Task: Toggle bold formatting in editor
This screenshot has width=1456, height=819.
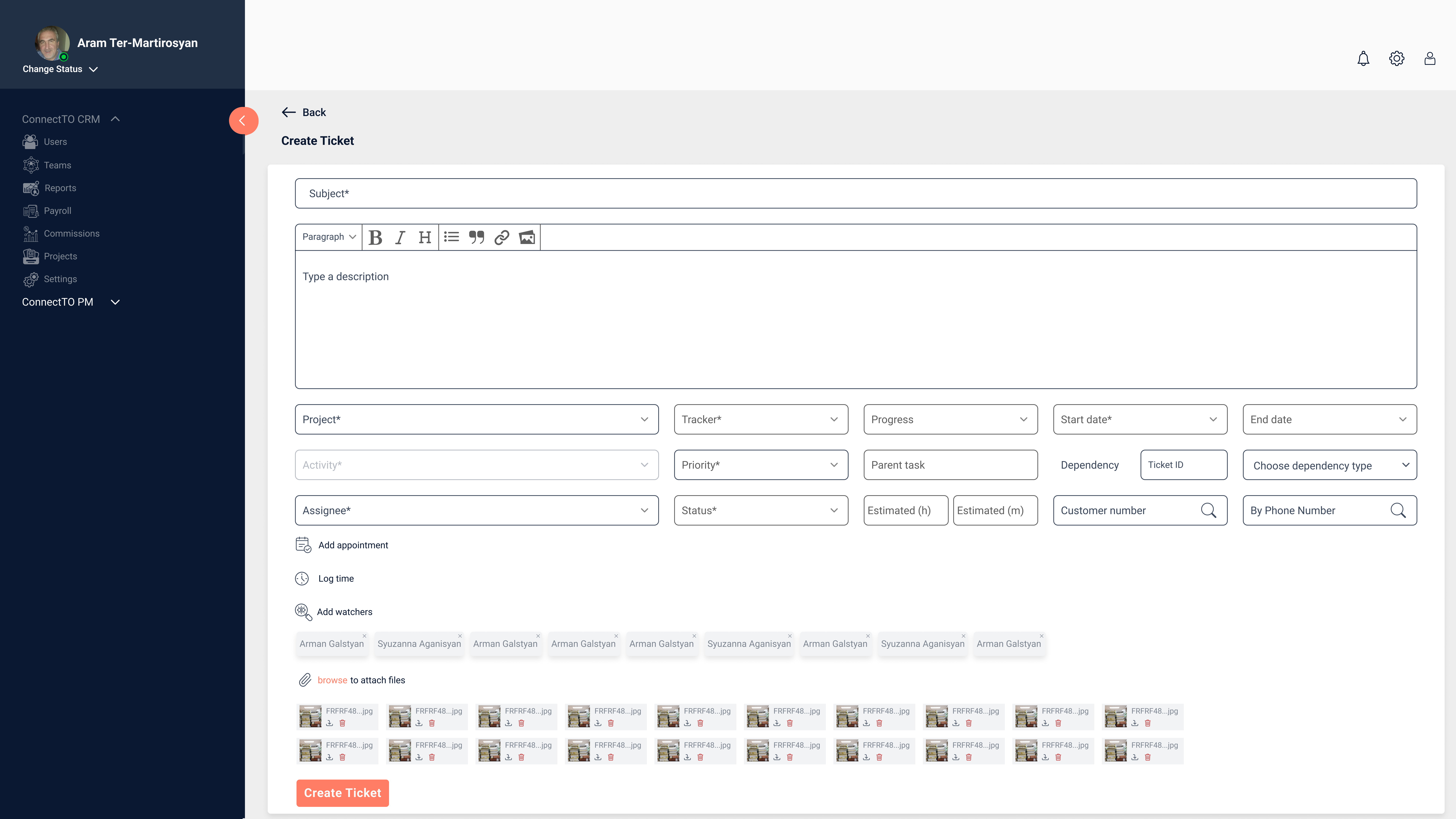Action: [x=375, y=237]
